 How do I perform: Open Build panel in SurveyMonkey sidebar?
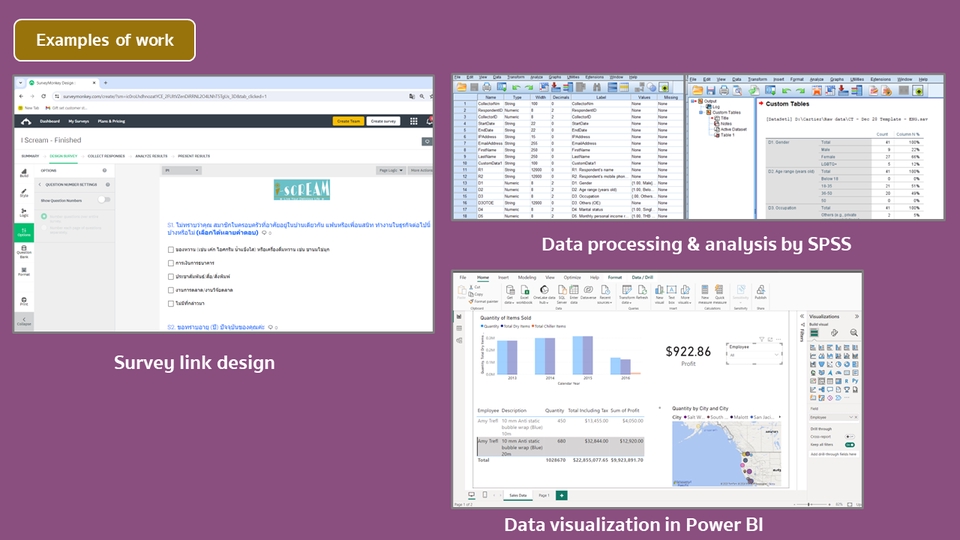[24, 173]
